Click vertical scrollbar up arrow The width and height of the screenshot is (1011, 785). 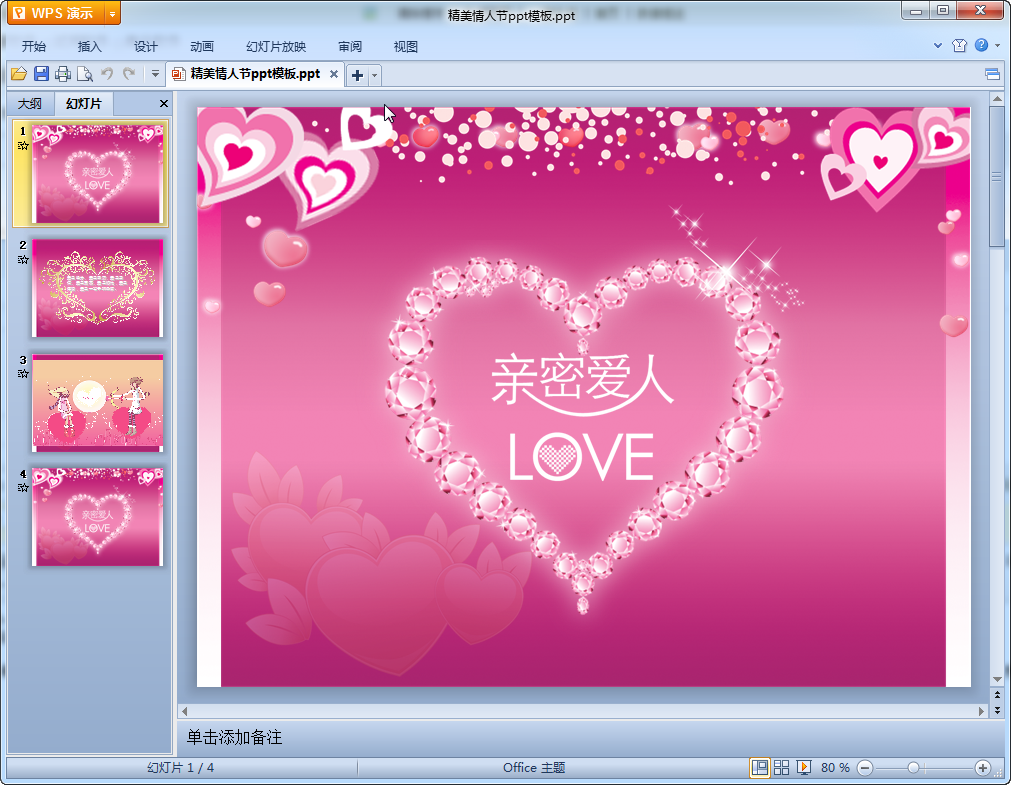click(x=997, y=99)
